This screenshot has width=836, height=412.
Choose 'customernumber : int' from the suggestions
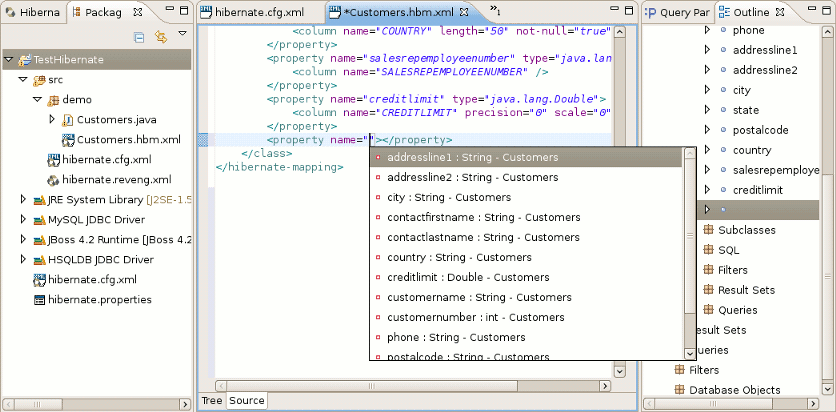pos(468,317)
